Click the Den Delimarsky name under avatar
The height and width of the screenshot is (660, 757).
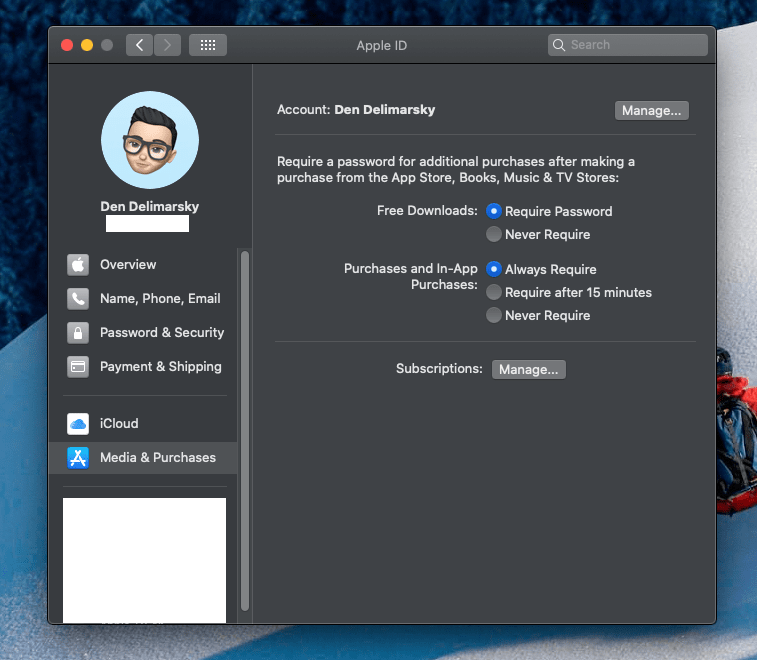pos(150,207)
